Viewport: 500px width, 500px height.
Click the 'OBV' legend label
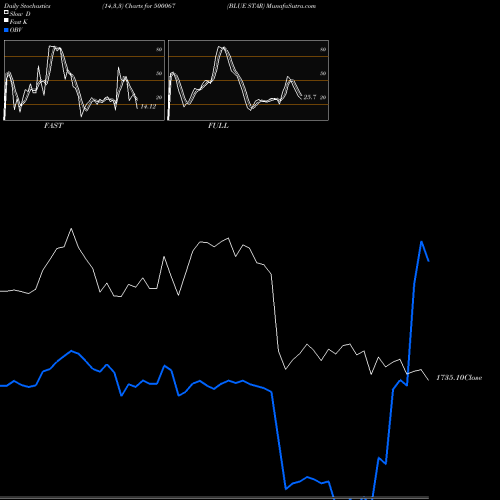click(16, 30)
